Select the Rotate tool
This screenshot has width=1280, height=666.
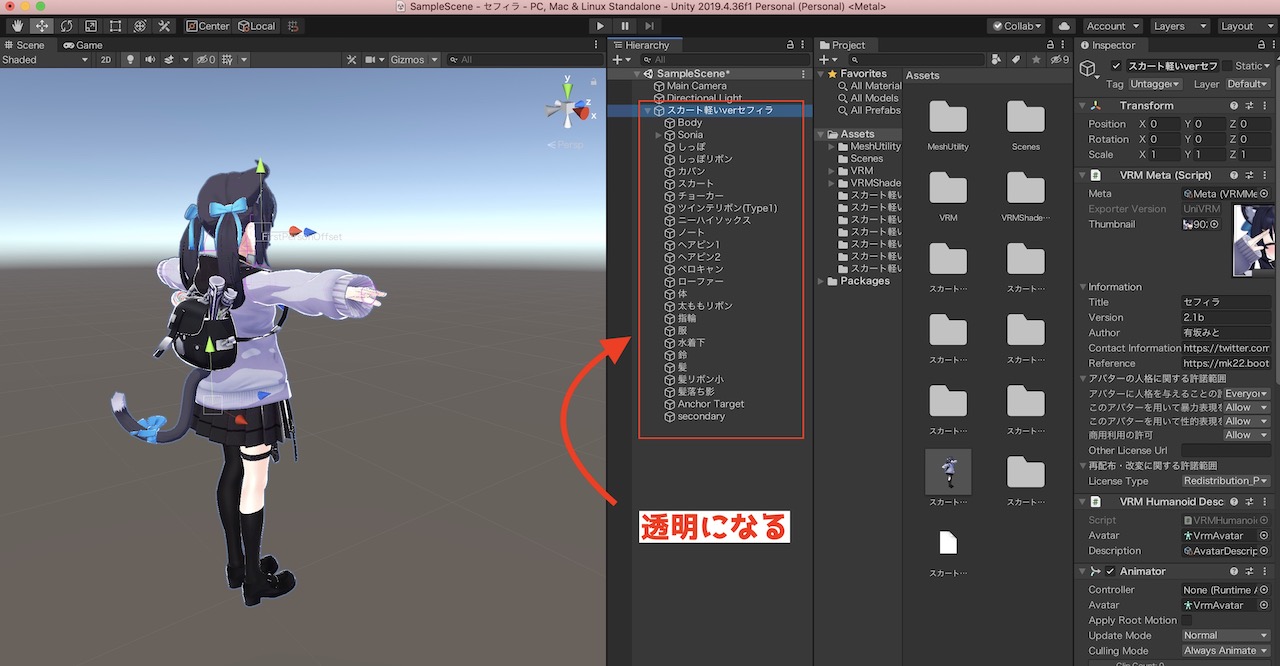(66, 25)
